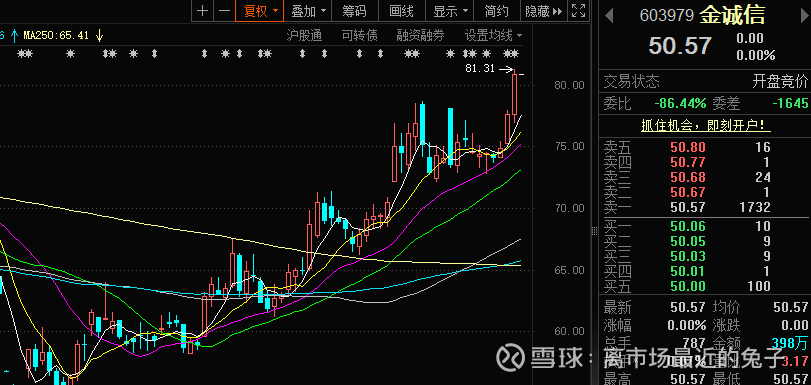Open the 复权 dropdown
This screenshot has width=811, height=385.
(260, 11)
